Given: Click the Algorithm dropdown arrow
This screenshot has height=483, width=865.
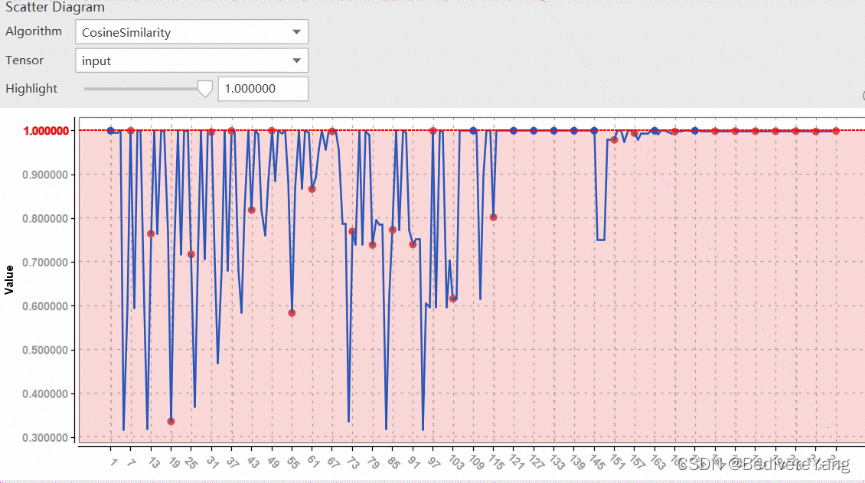Looking at the screenshot, I should 297,32.
